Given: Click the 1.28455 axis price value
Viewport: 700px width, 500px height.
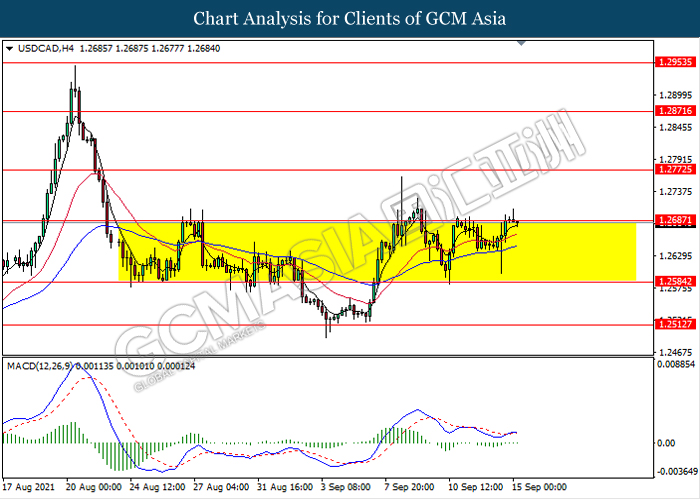Looking at the screenshot, I should click(675, 128).
